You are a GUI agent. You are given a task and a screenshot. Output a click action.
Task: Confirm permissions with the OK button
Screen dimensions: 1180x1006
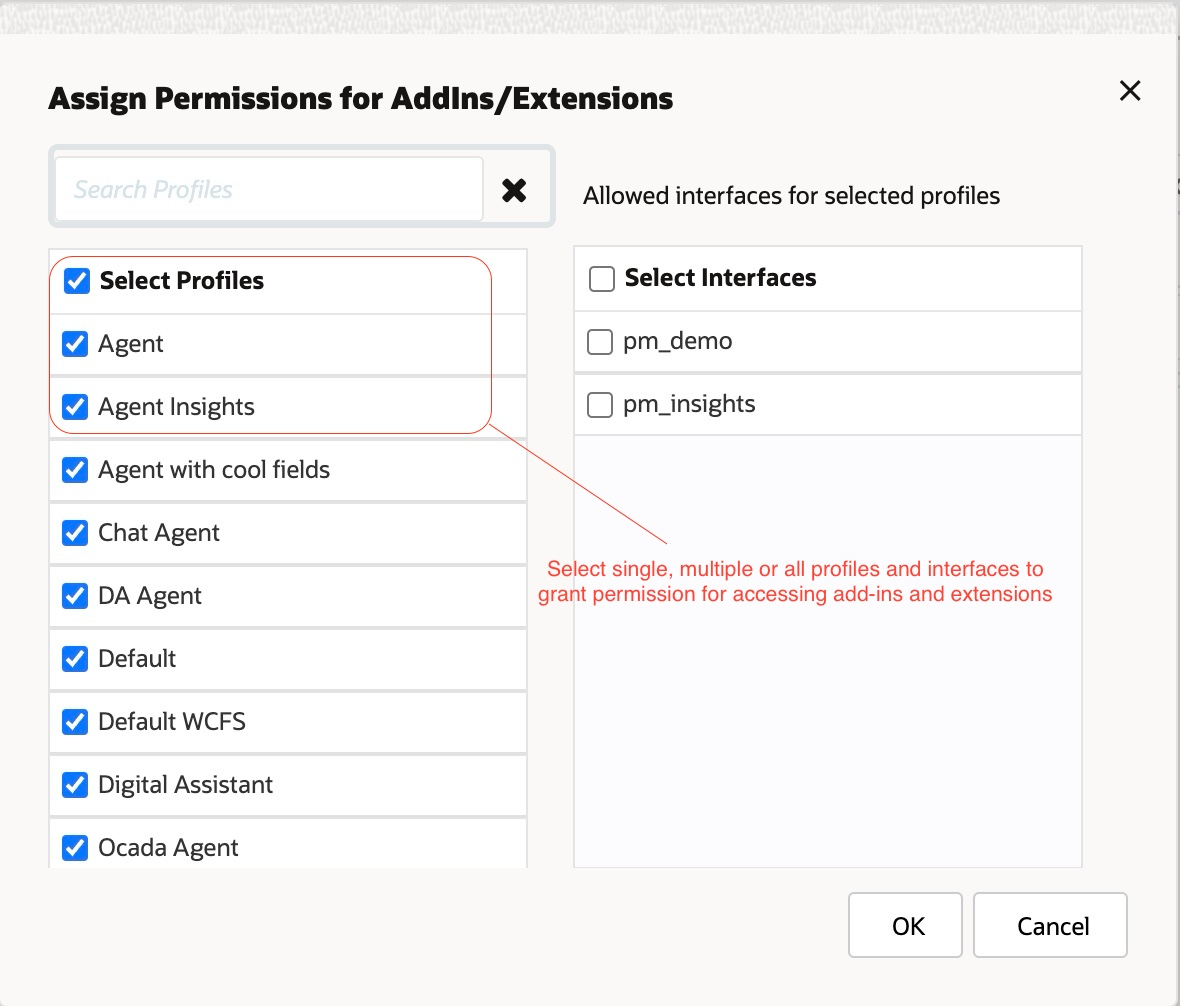click(905, 925)
